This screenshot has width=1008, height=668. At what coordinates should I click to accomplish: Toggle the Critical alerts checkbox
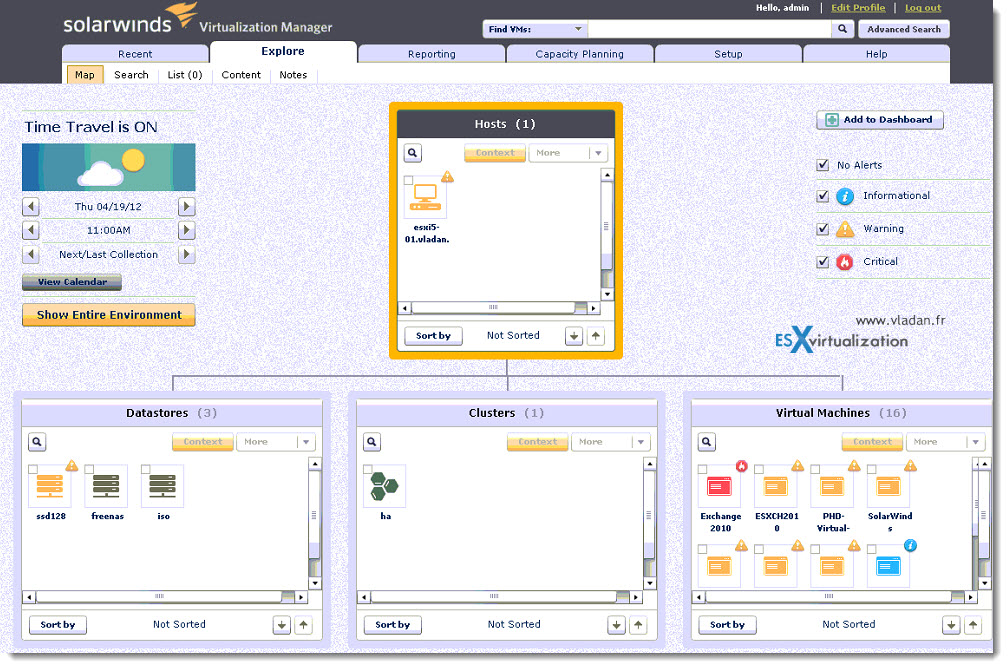[x=822, y=261]
